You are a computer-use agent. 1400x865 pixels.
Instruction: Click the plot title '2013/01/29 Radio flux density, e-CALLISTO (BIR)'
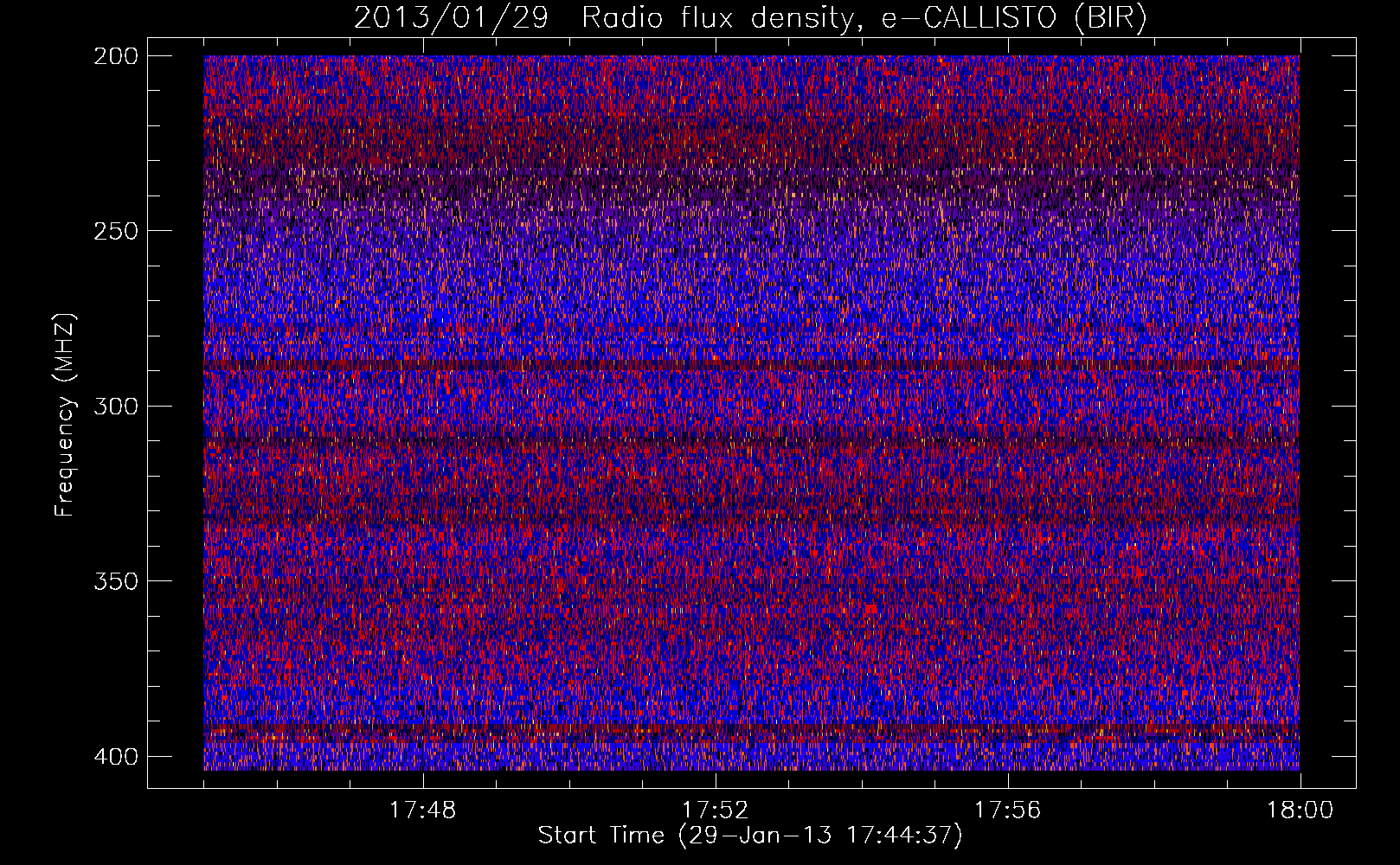coord(750,18)
